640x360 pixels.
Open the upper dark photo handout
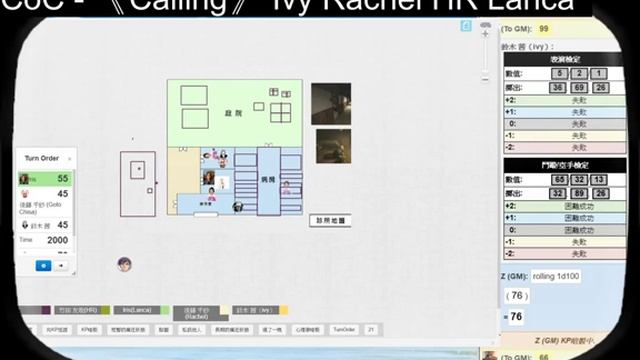pyautogui.click(x=331, y=104)
